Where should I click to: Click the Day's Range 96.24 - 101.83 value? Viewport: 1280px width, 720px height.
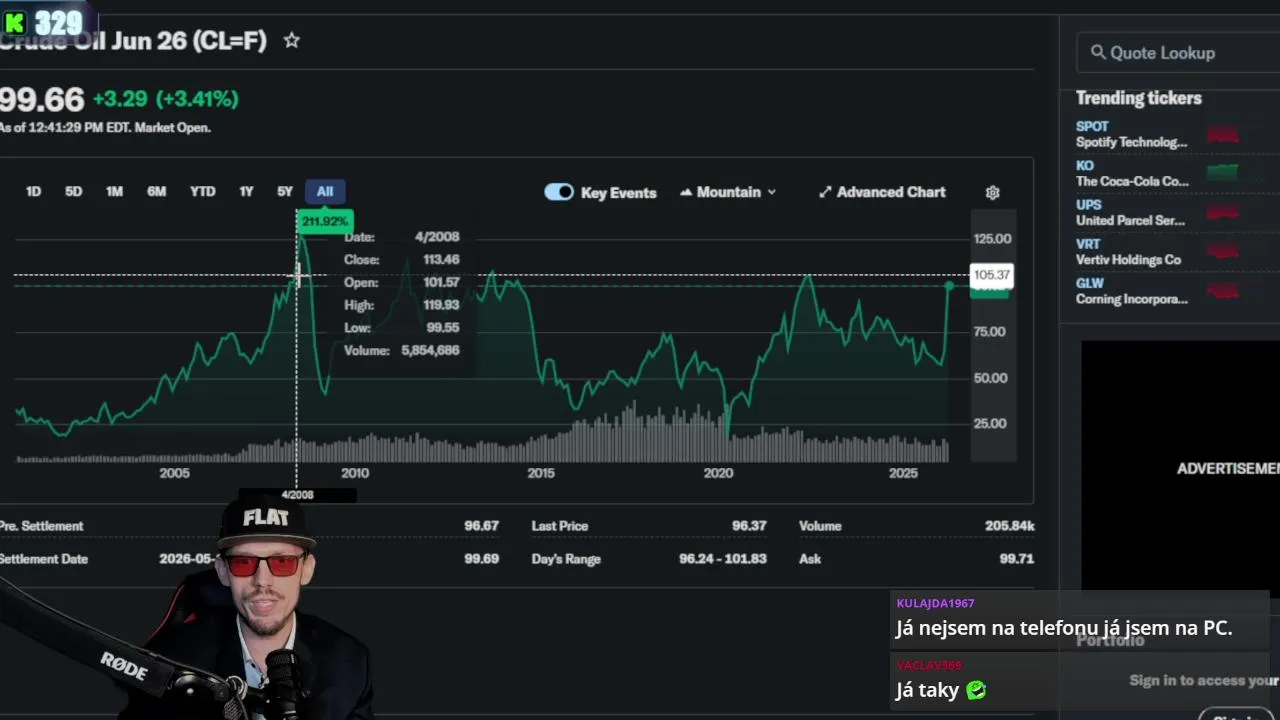tap(722, 559)
